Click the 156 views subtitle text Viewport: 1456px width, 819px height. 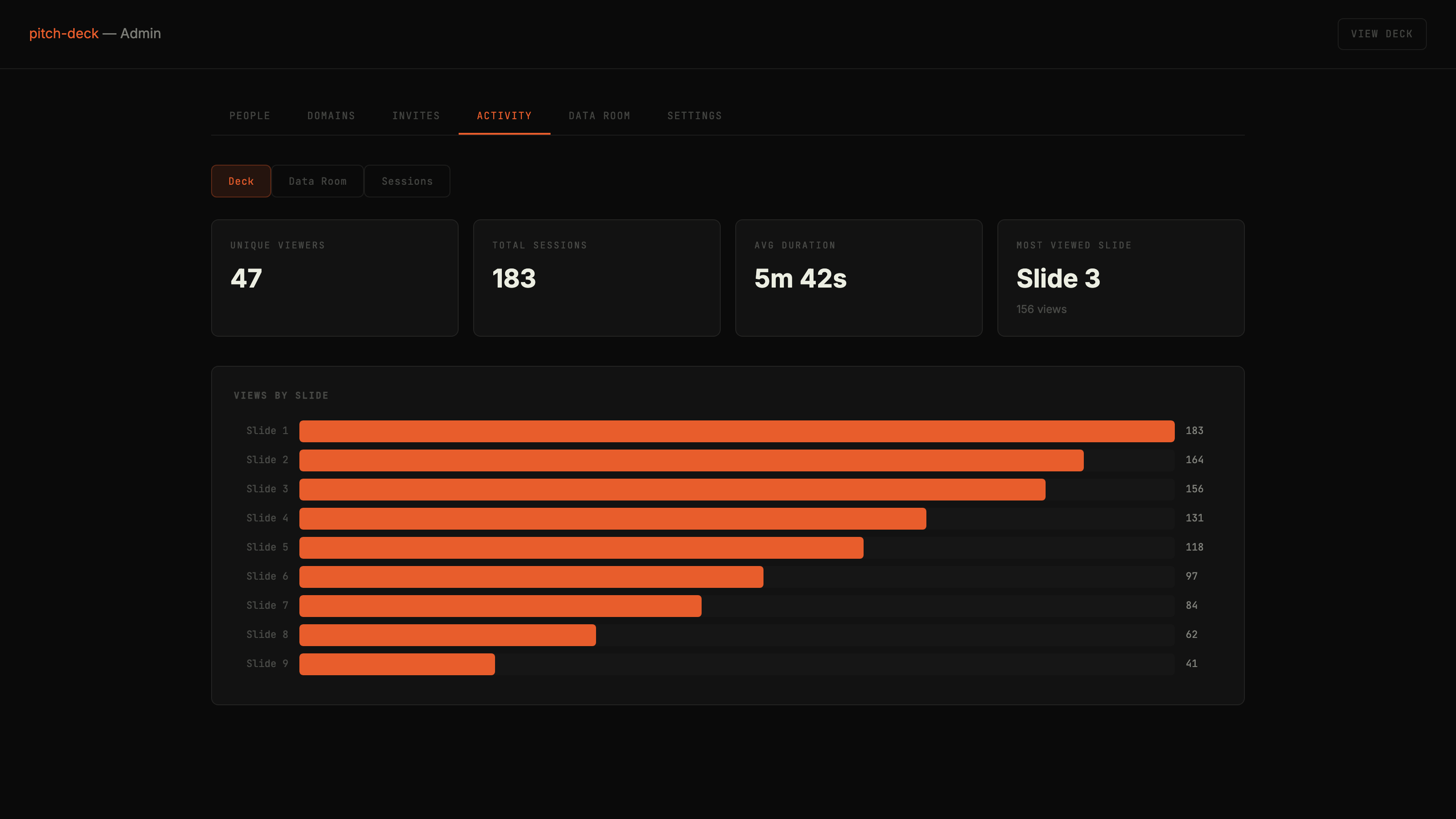pyautogui.click(x=1041, y=309)
